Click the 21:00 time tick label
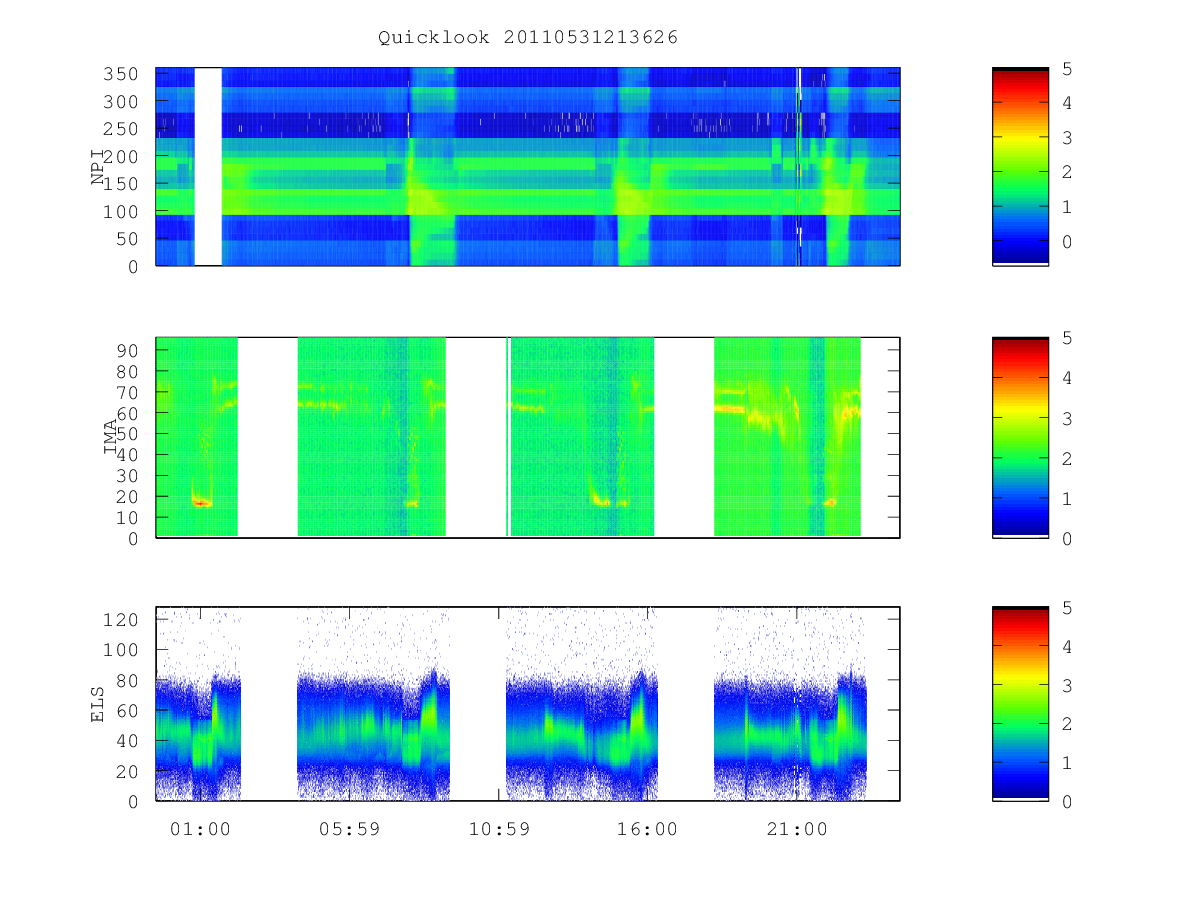Image resolution: width=1200 pixels, height=900 pixels. point(797,829)
